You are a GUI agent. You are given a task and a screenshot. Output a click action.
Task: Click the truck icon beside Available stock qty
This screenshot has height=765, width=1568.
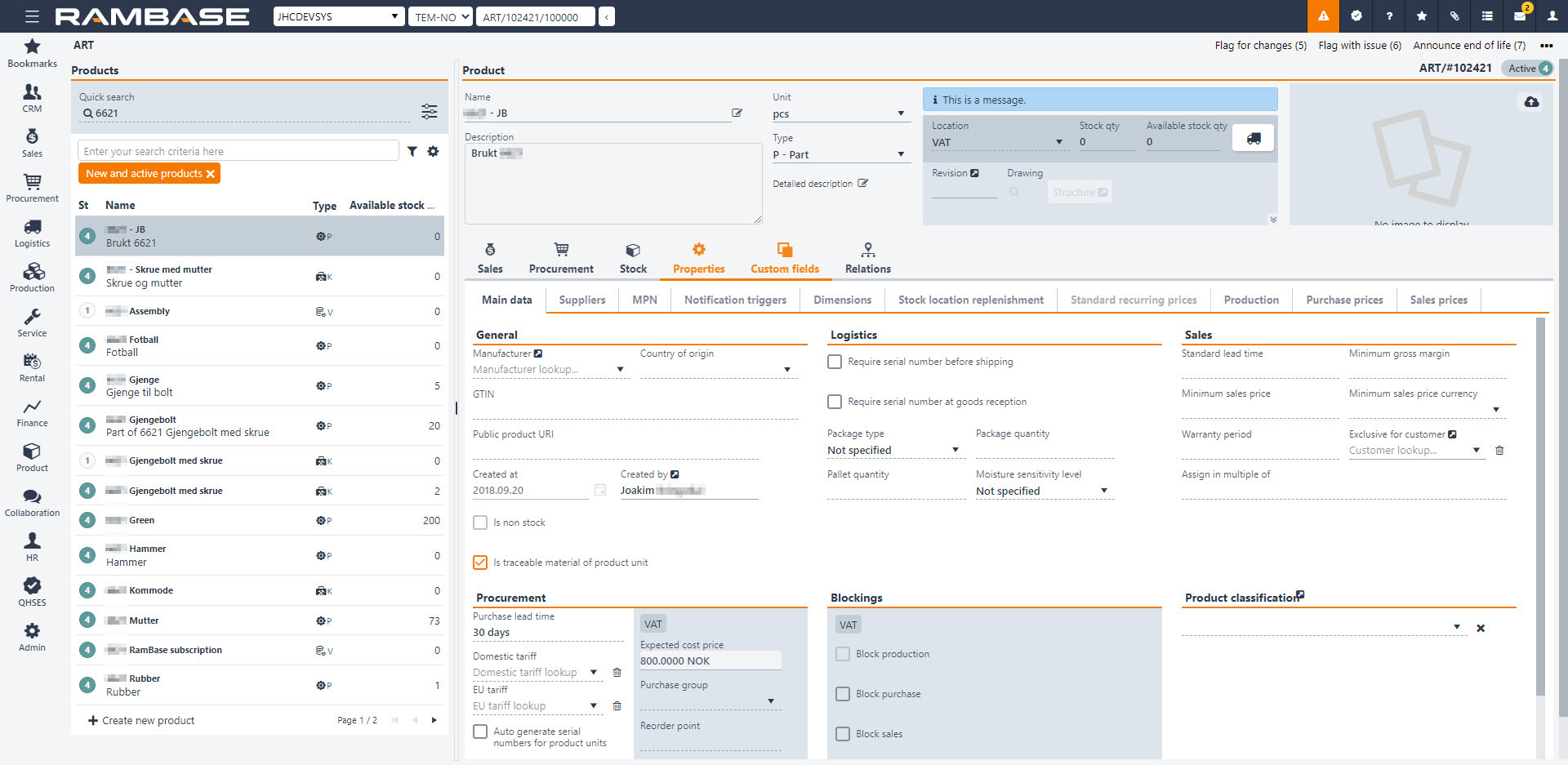pos(1253,139)
